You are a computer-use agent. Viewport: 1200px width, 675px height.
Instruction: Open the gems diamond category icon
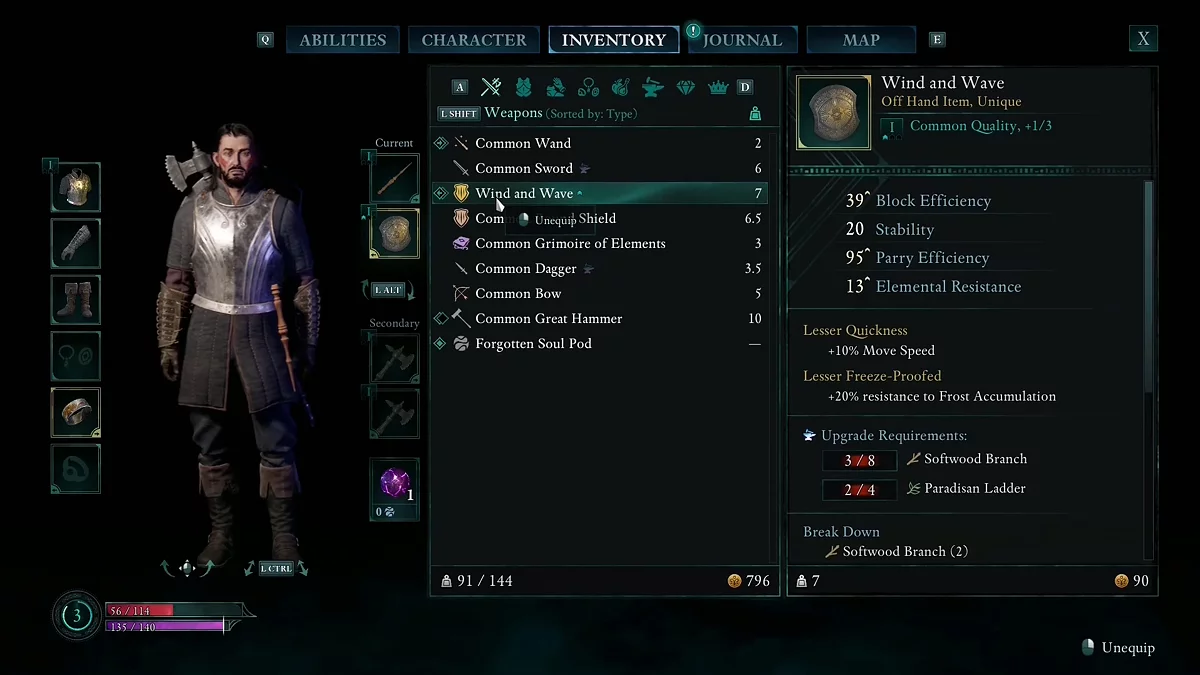coord(685,87)
